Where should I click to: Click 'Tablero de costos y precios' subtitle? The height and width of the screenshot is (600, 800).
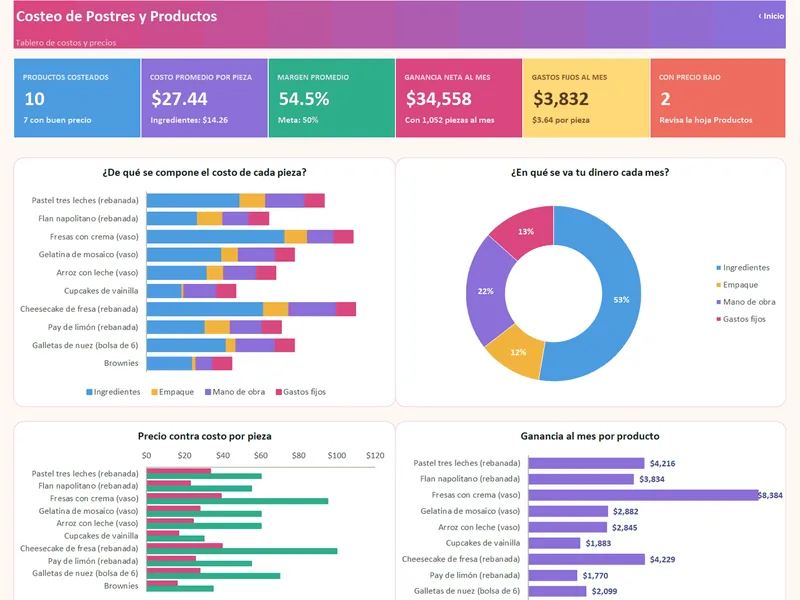pos(66,43)
